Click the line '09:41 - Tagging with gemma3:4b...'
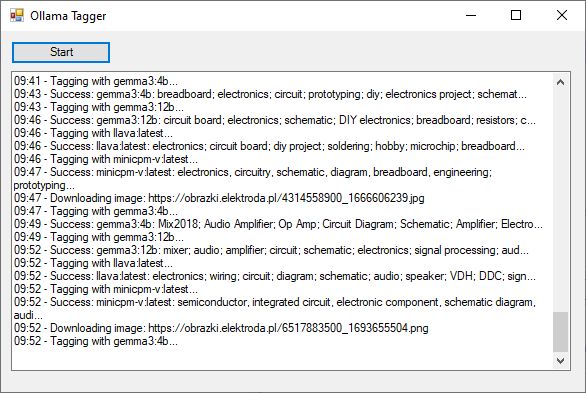The height and width of the screenshot is (393, 586). pos(96,81)
